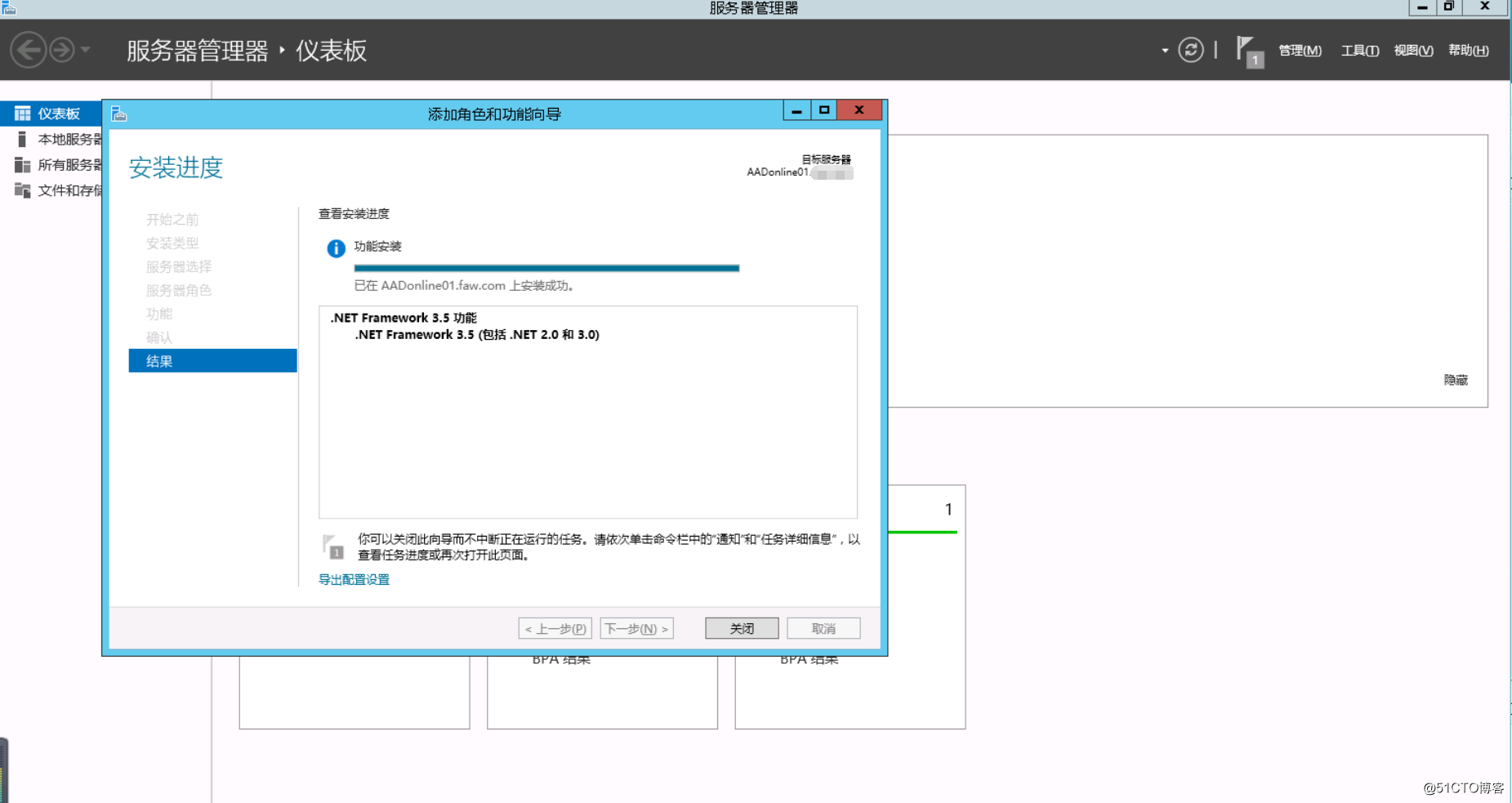Click the blue info icon beside 功能安装

pos(336,248)
